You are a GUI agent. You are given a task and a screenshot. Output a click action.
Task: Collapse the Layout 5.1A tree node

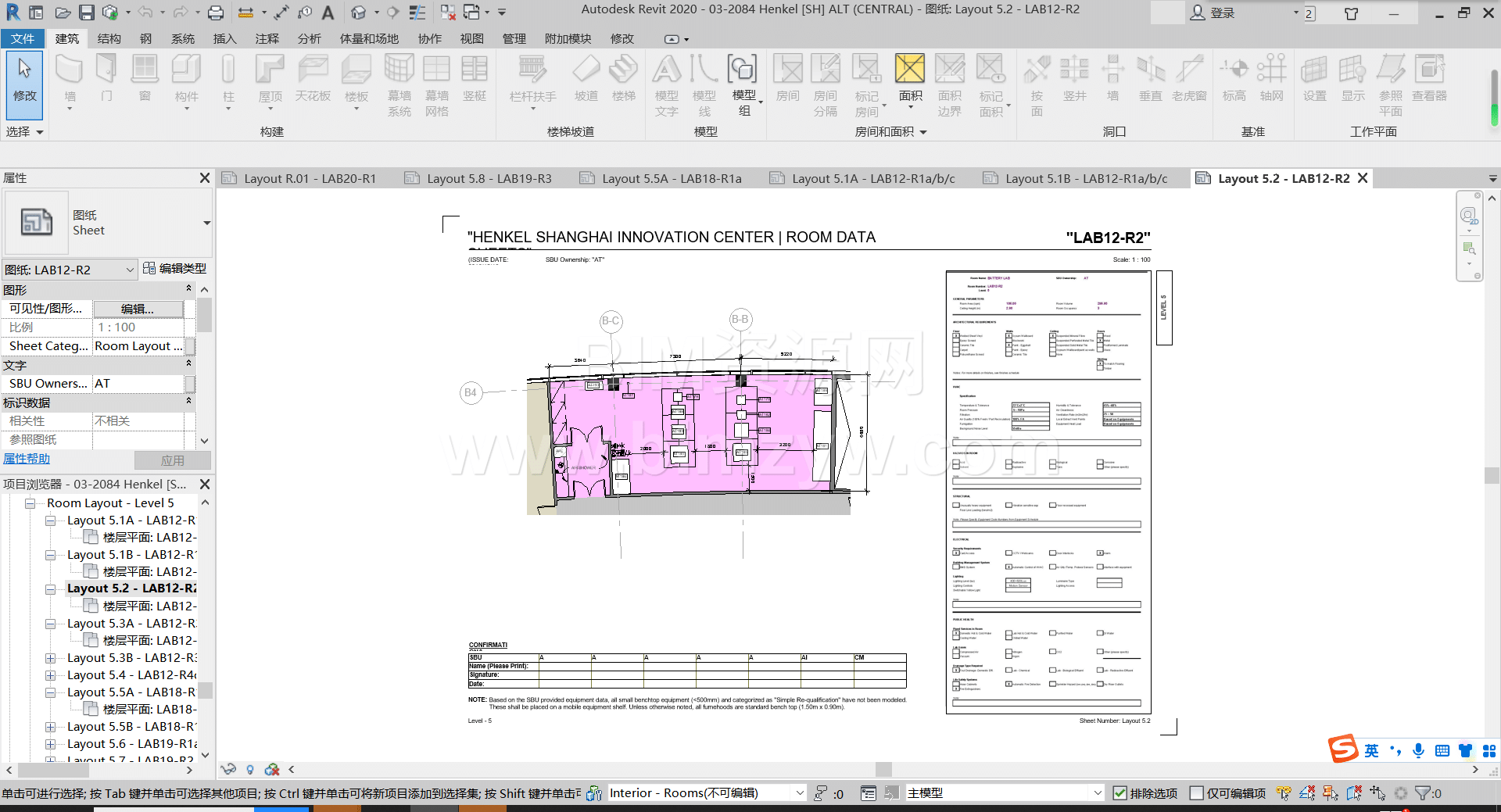(51, 520)
